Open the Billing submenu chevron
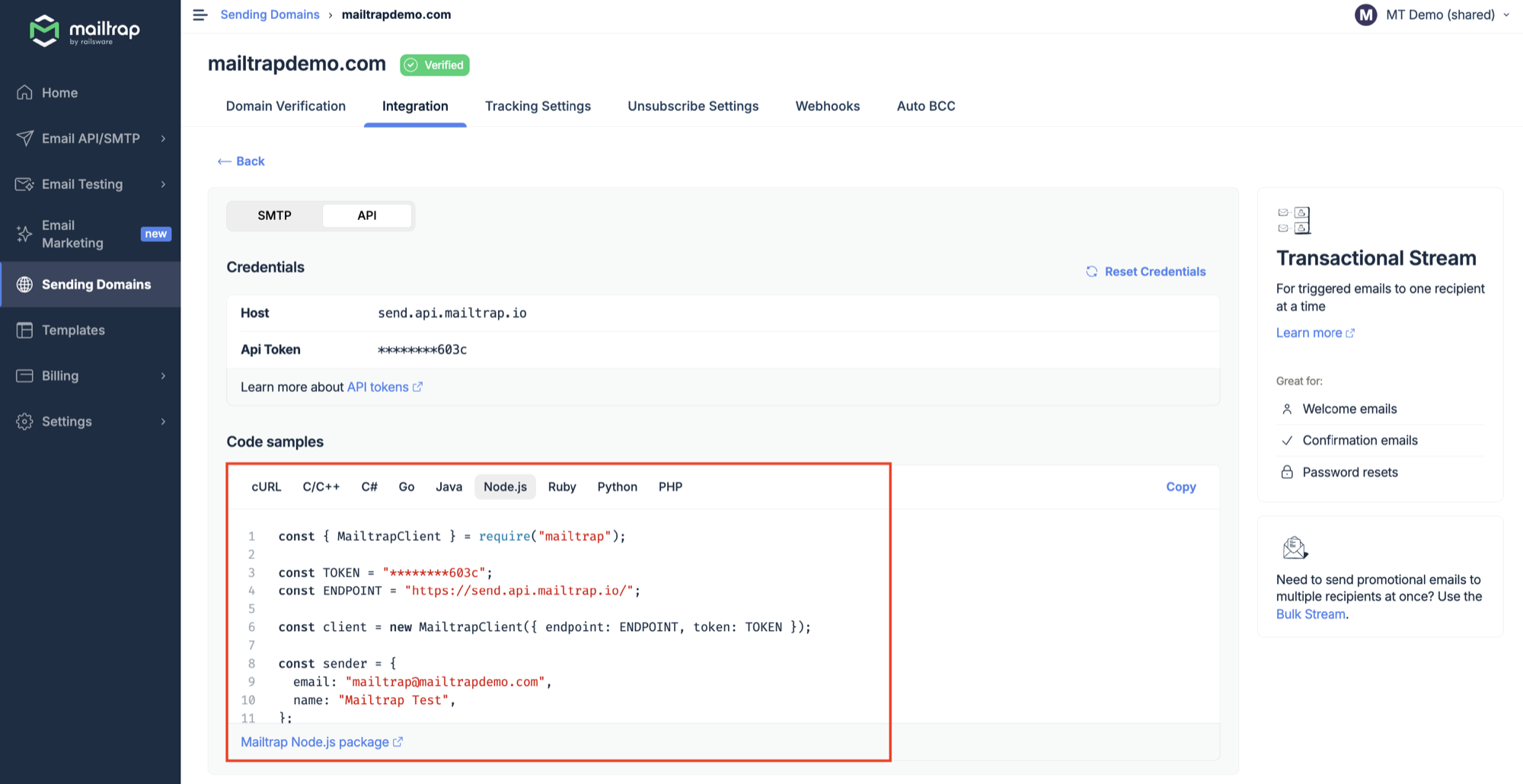Screen dimensions: 1523x784 pos(163,376)
